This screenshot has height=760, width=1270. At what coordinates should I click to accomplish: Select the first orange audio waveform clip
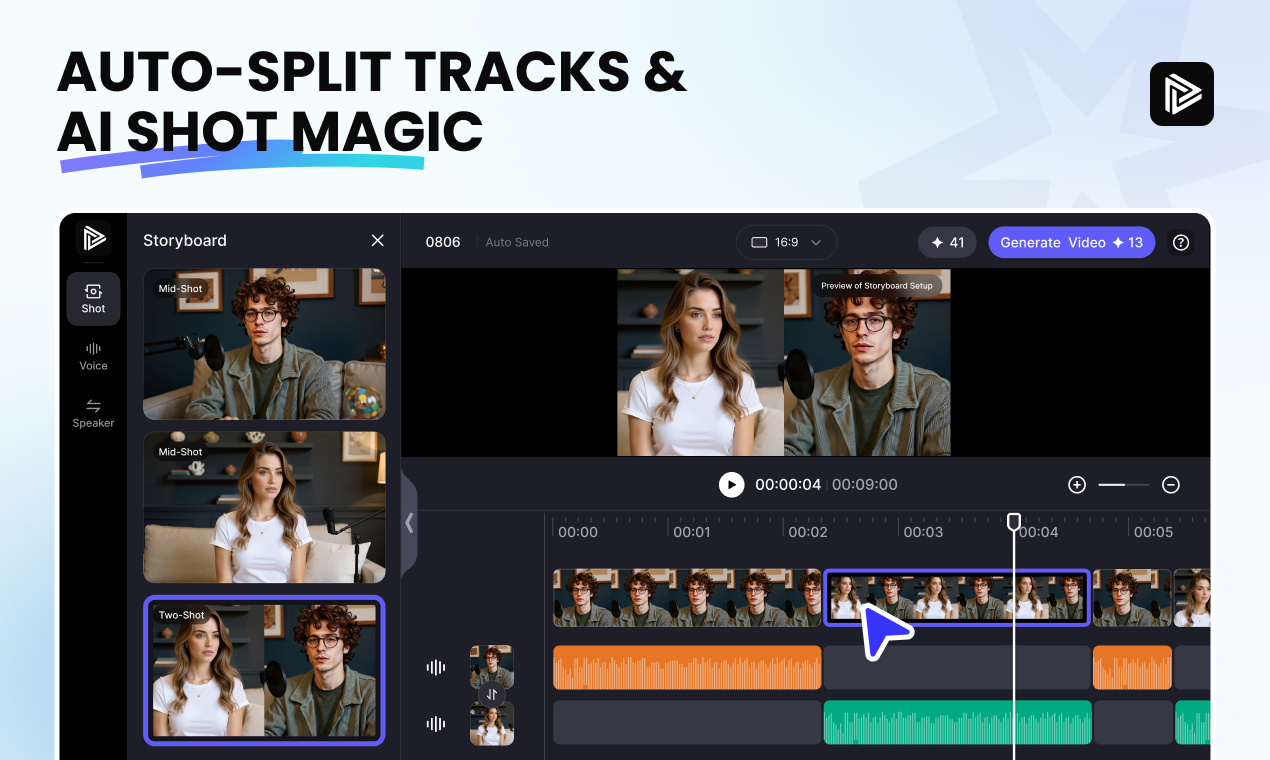[687, 667]
